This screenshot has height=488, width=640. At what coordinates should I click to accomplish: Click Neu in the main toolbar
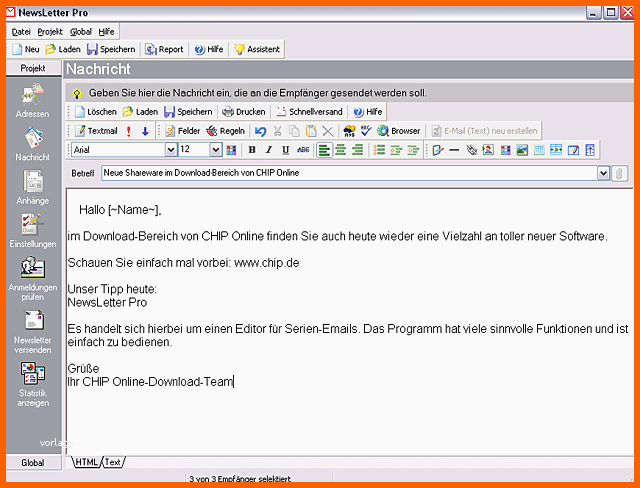click(x=26, y=49)
